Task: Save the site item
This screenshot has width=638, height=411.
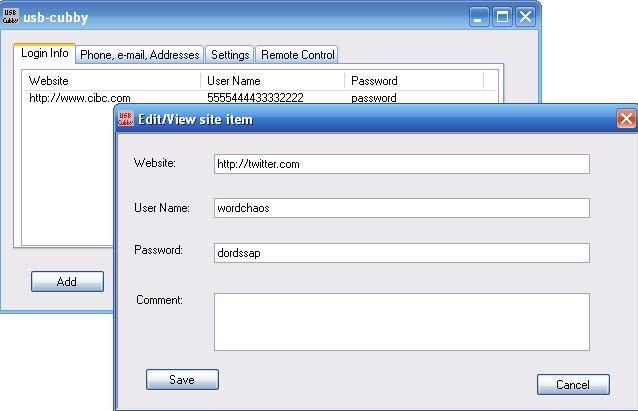Action: (182, 380)
